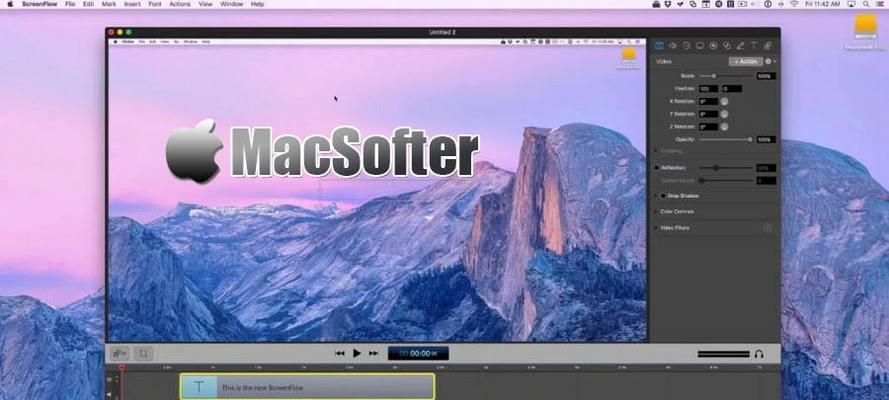Open the Actions menu
Screen dimensions: 889x400
click(x=180, y=4)
